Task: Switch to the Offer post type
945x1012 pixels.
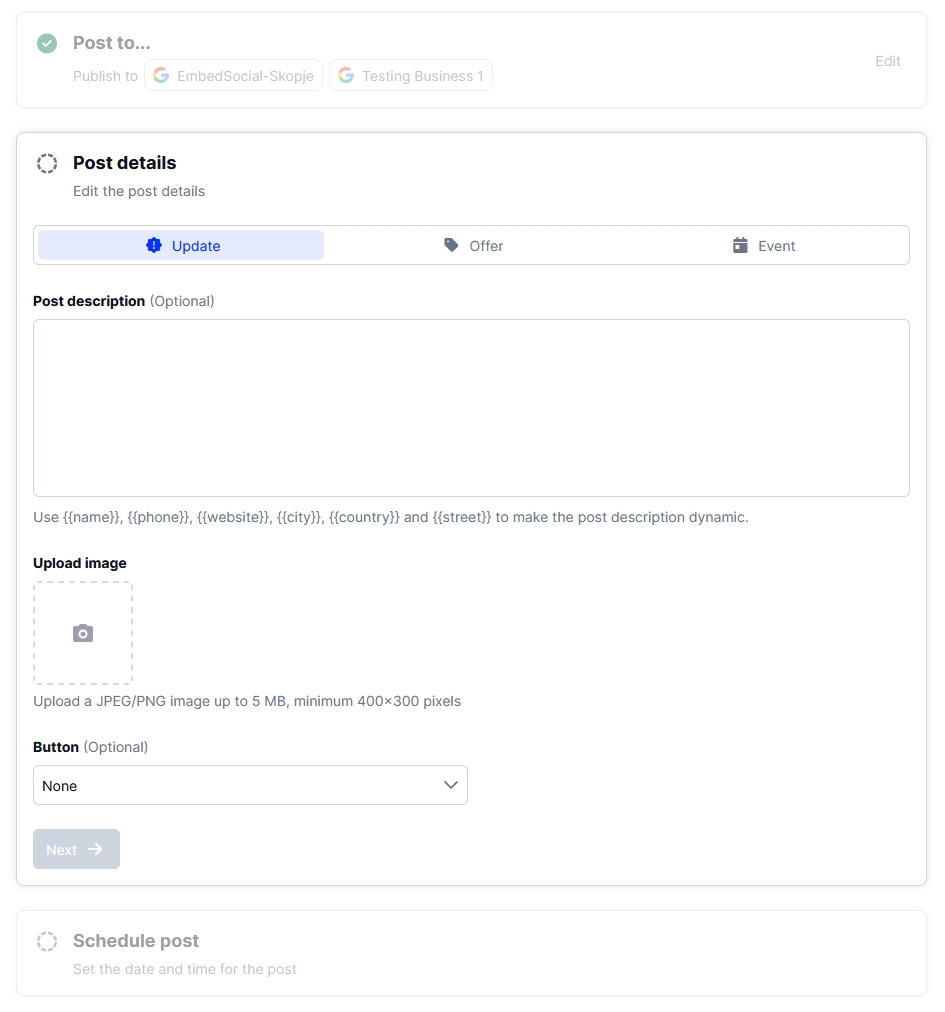Action: coord(473,245)
